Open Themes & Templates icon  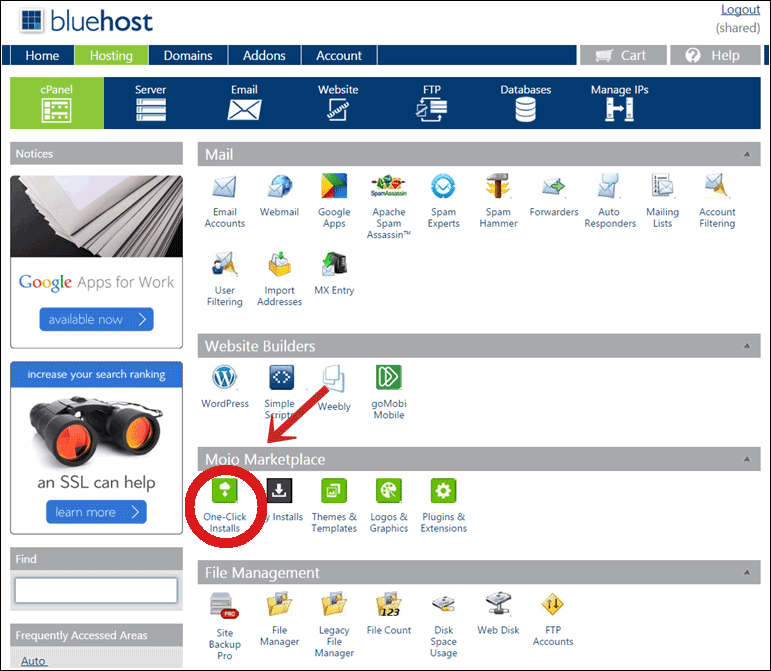click(334, 505)
